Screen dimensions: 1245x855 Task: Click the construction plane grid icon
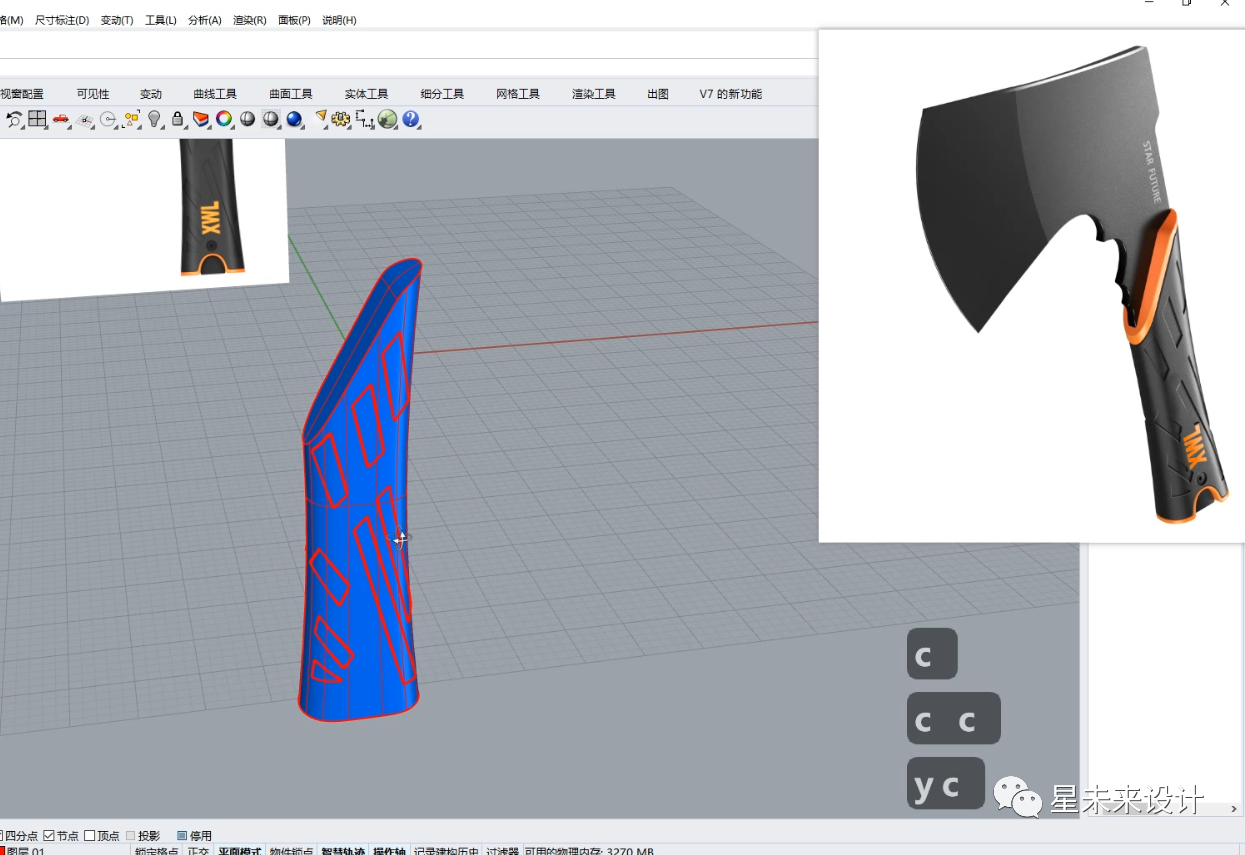point(85,119)
